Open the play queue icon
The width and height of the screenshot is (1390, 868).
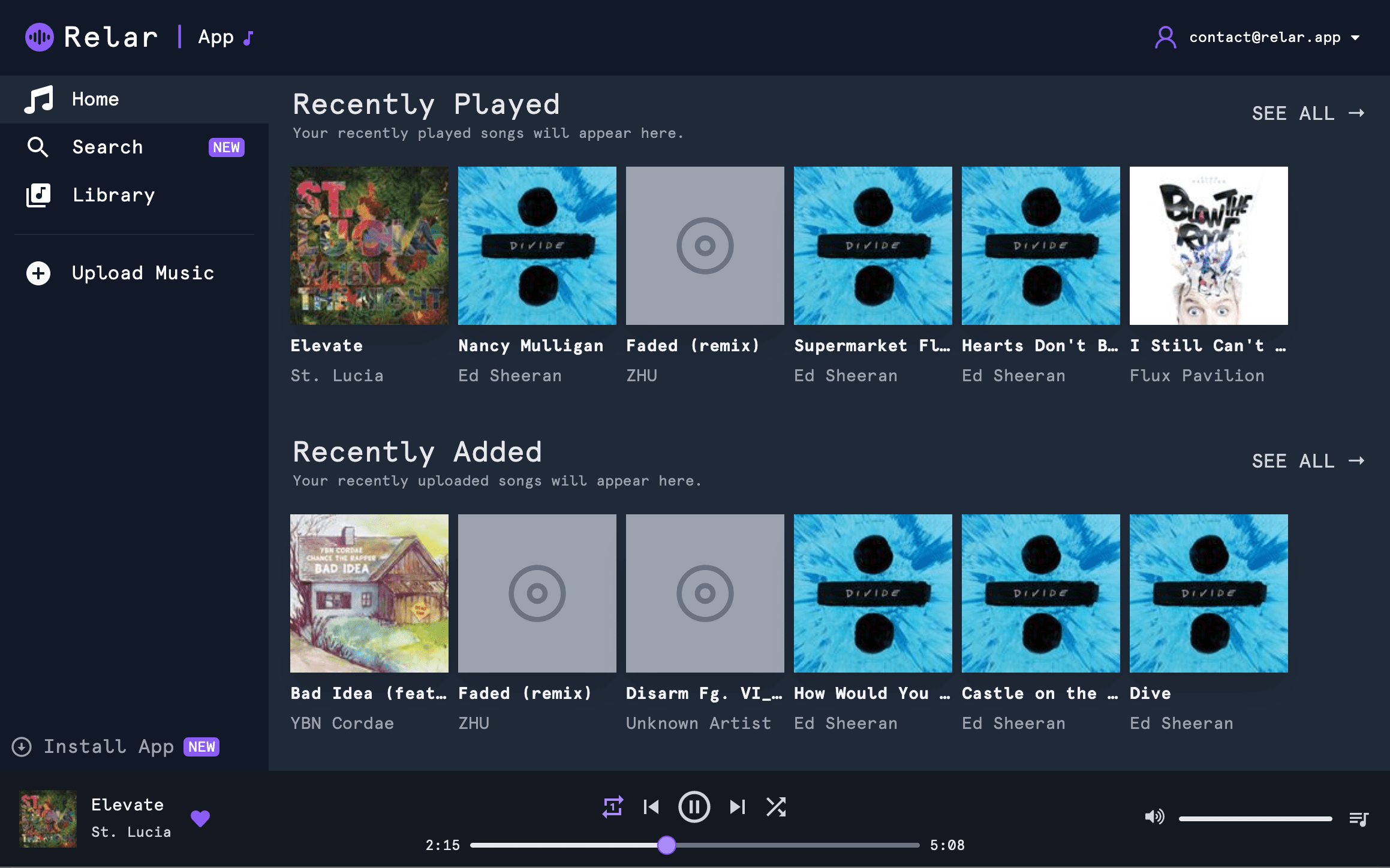click(x=1358, y=818)
